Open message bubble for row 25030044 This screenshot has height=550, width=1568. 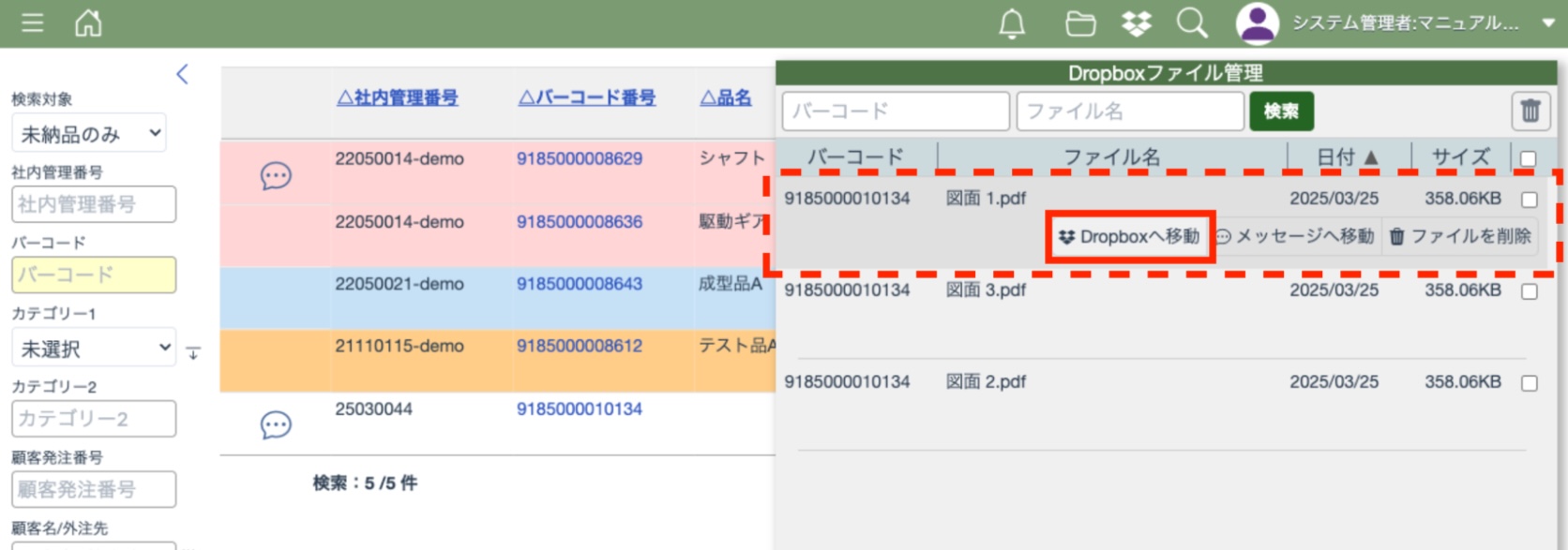[x=276, y=425]
